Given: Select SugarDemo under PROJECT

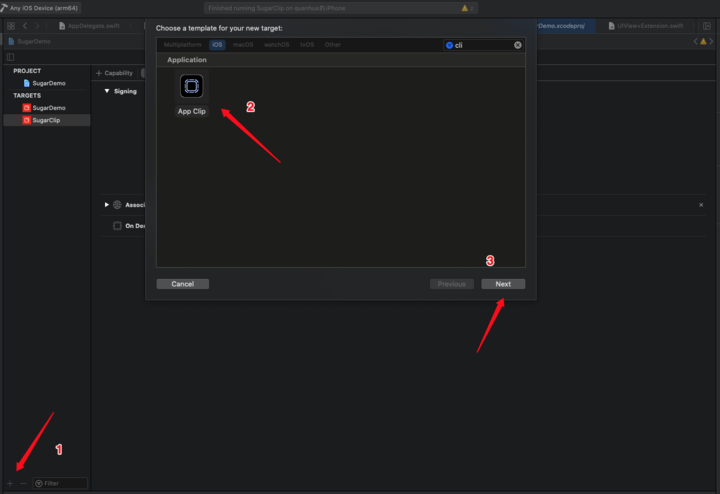Looking at the screenshot, I should (x=49, y=83).
